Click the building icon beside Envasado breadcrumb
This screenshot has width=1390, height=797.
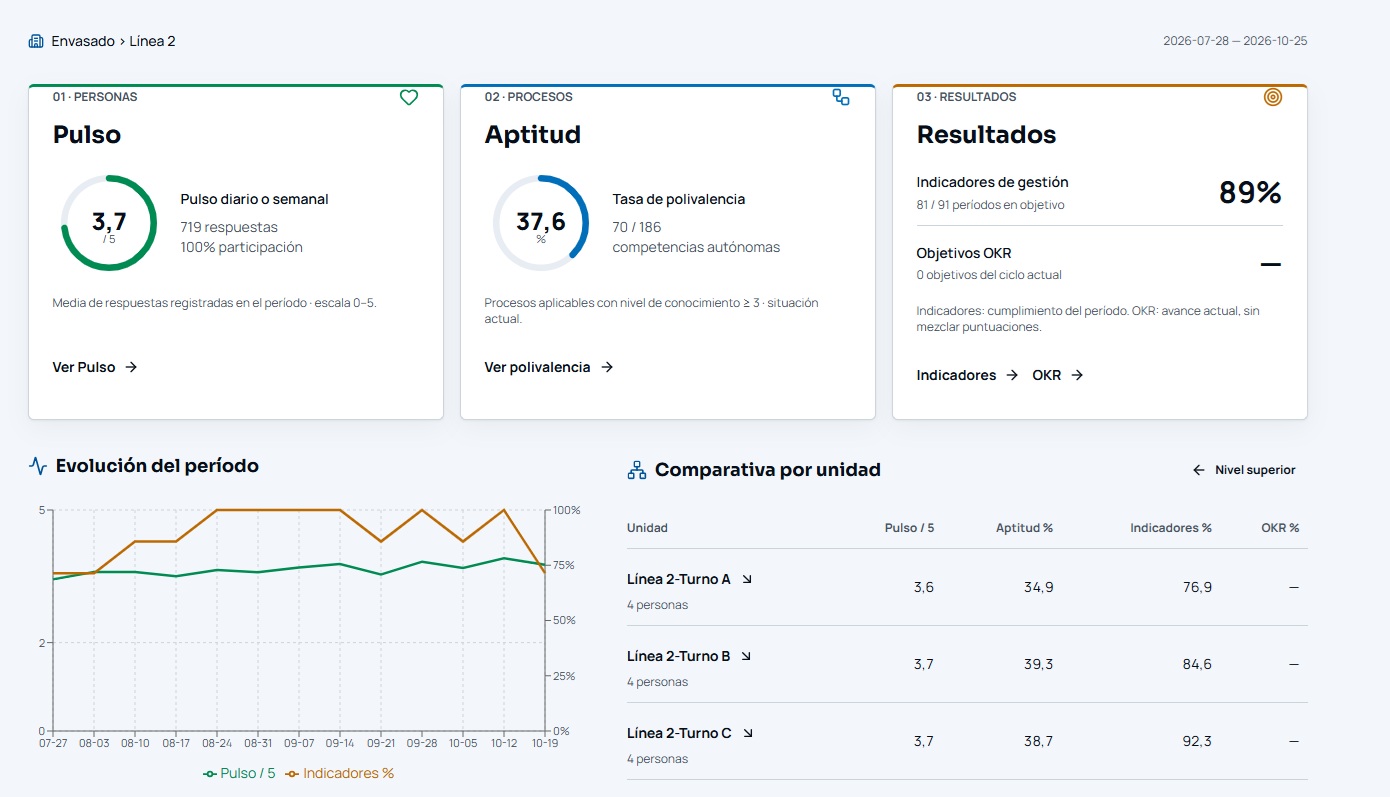pyautogui.click(x=36, y=41)
